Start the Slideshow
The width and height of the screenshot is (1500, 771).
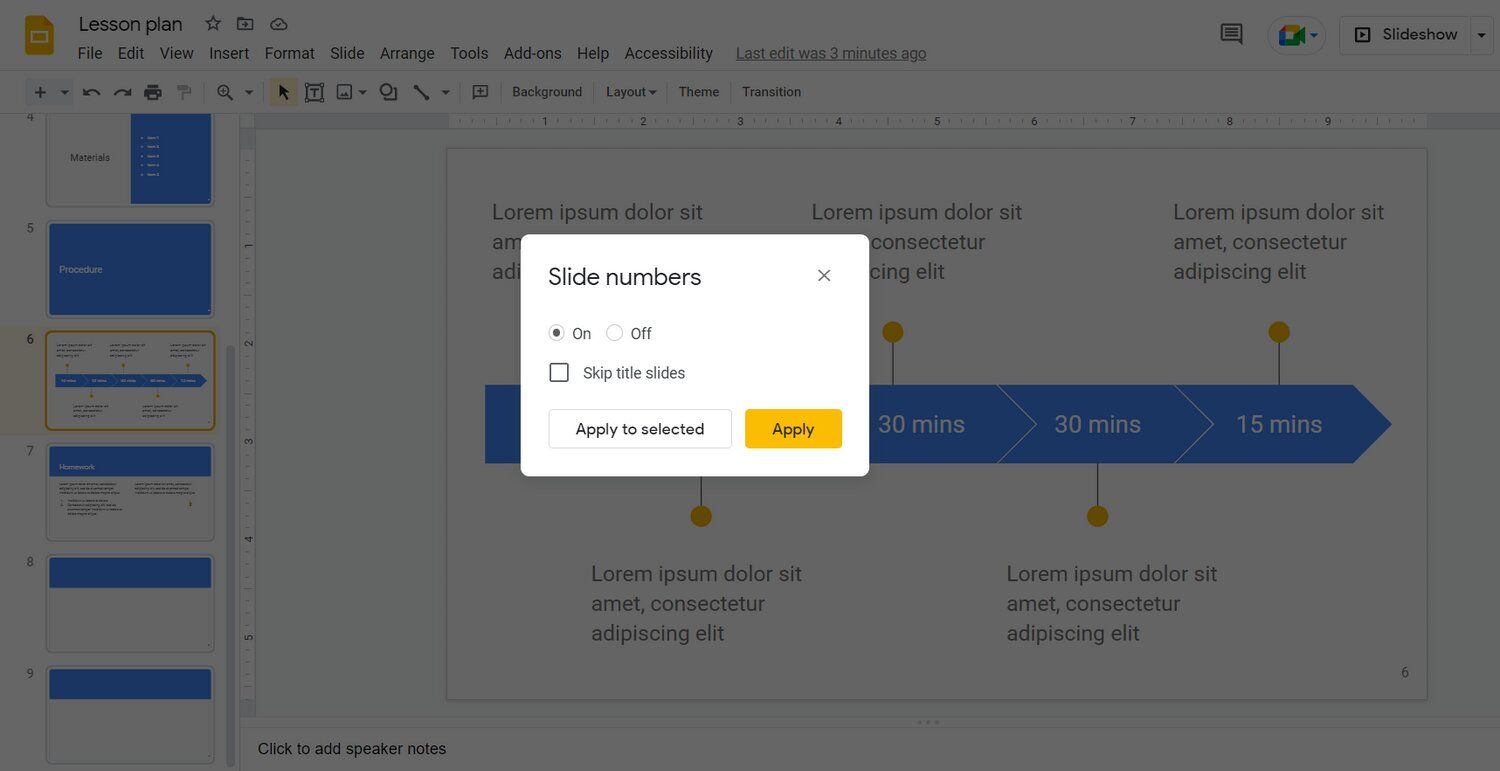coord(1405,35)
